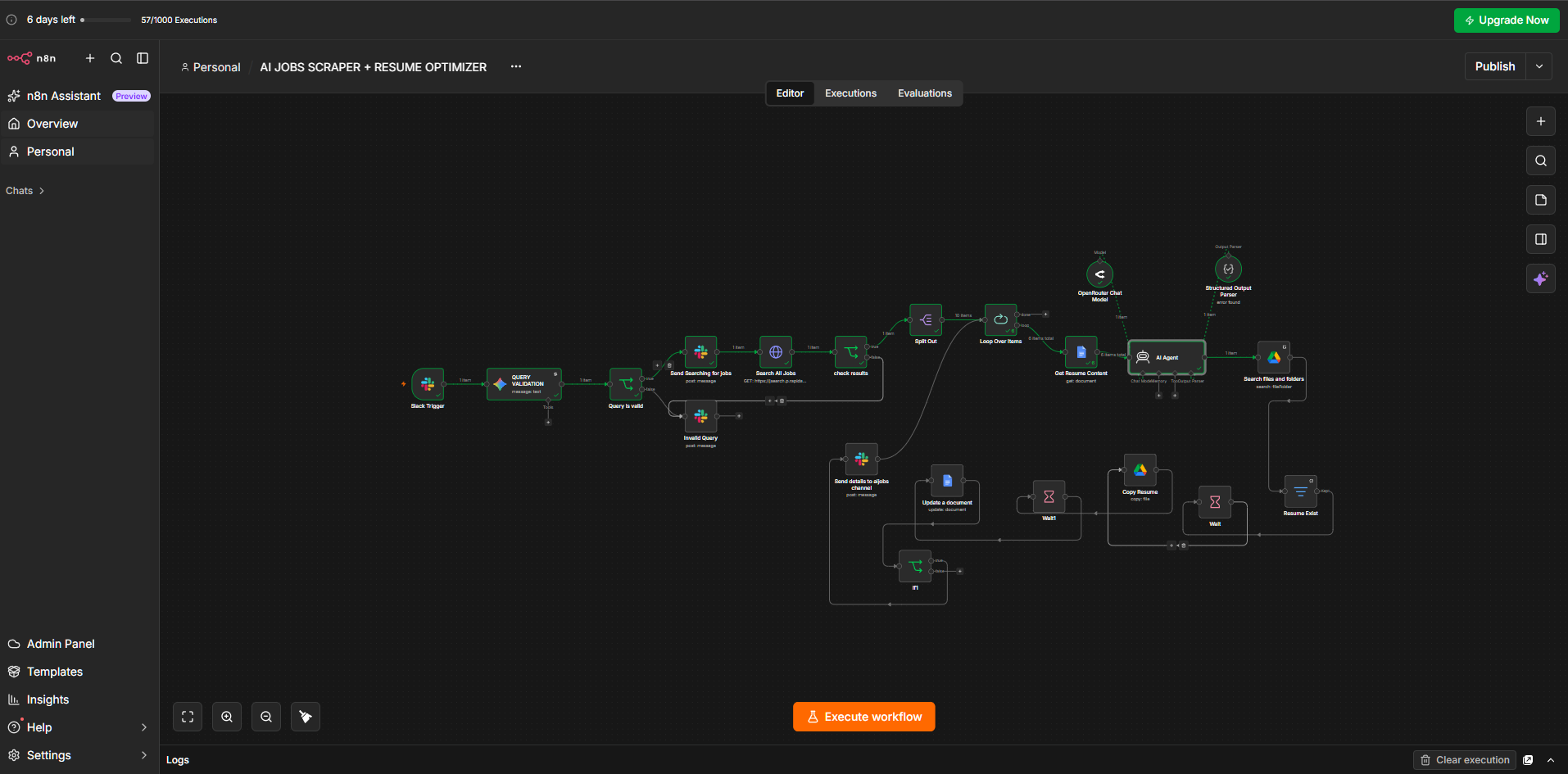Click the Search All Jobs HTTP node
Viewport: 1568px width, 774px height.
click(776, 352)
